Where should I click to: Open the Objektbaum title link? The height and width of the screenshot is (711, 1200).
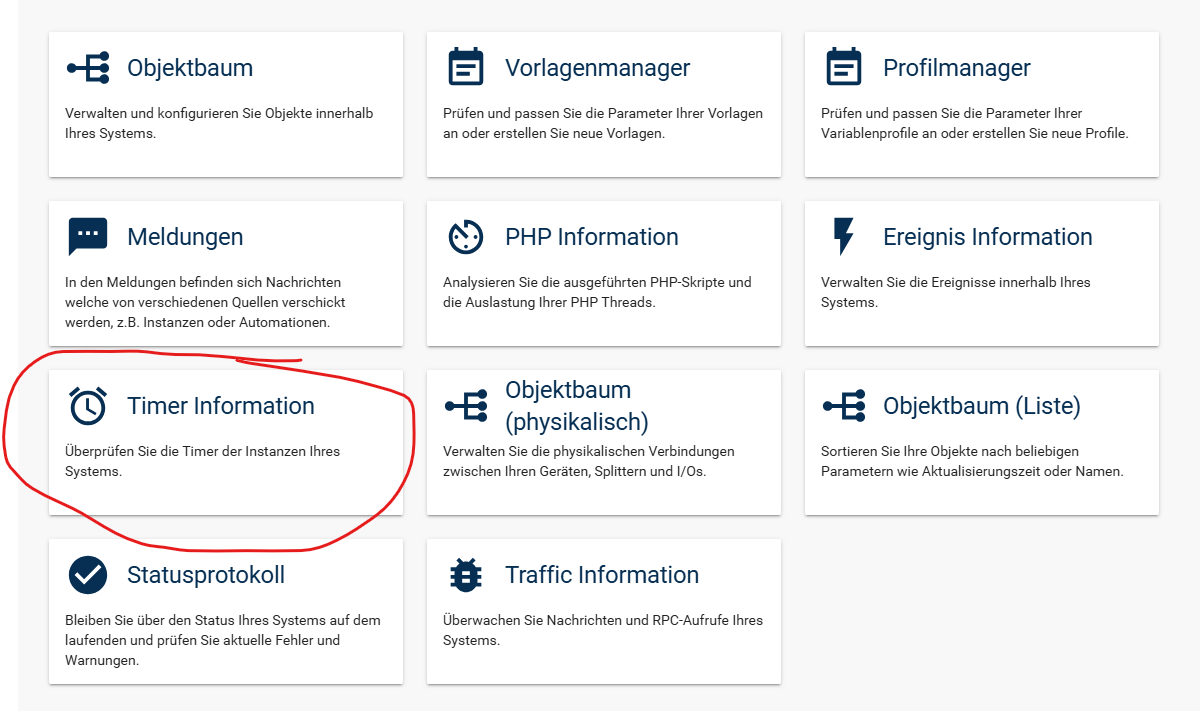[x=190, y=68]
